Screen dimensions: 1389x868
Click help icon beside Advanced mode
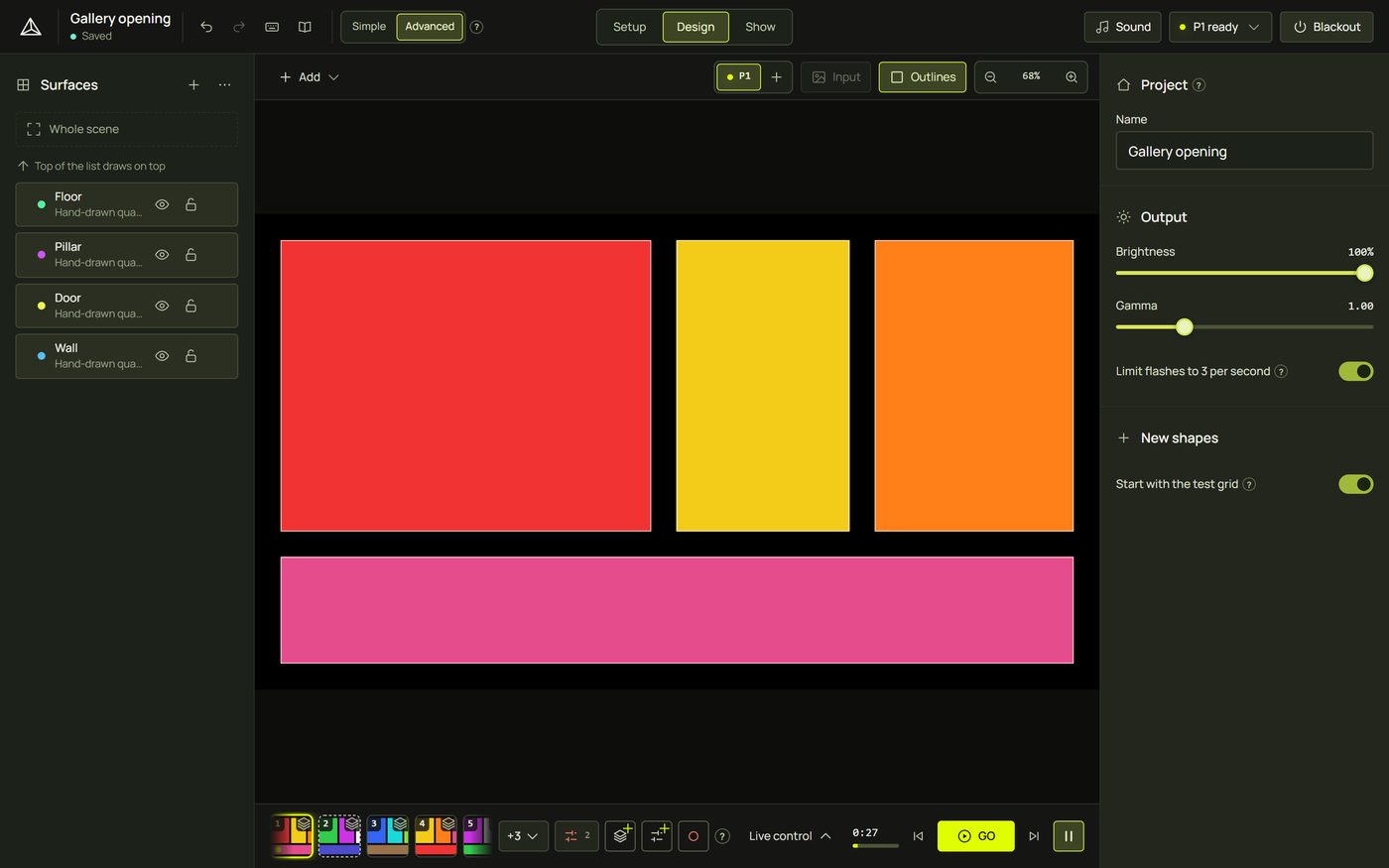click(x=476, y=27)
